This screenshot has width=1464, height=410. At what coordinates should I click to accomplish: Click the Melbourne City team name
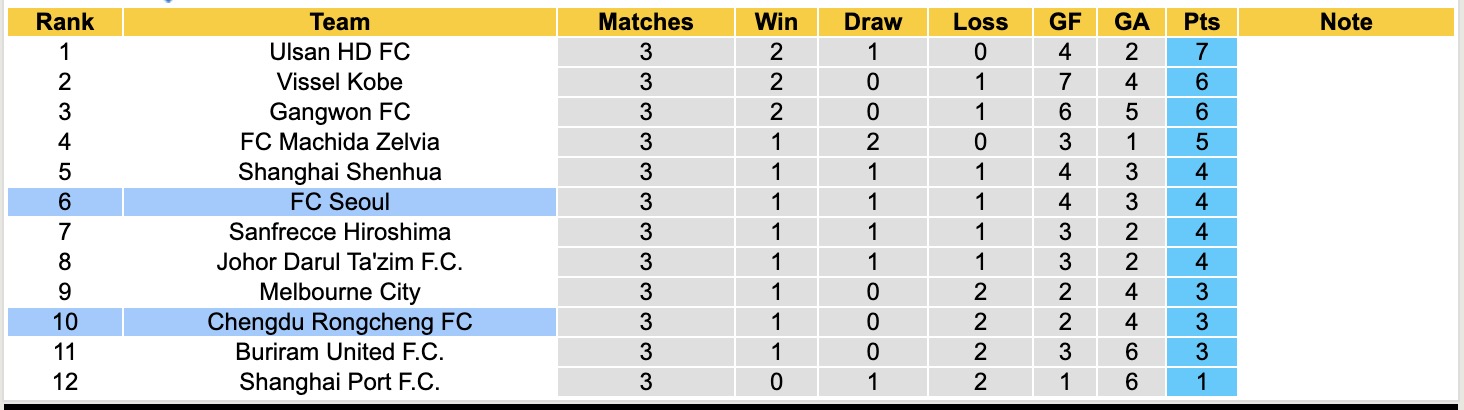point(339,292)
